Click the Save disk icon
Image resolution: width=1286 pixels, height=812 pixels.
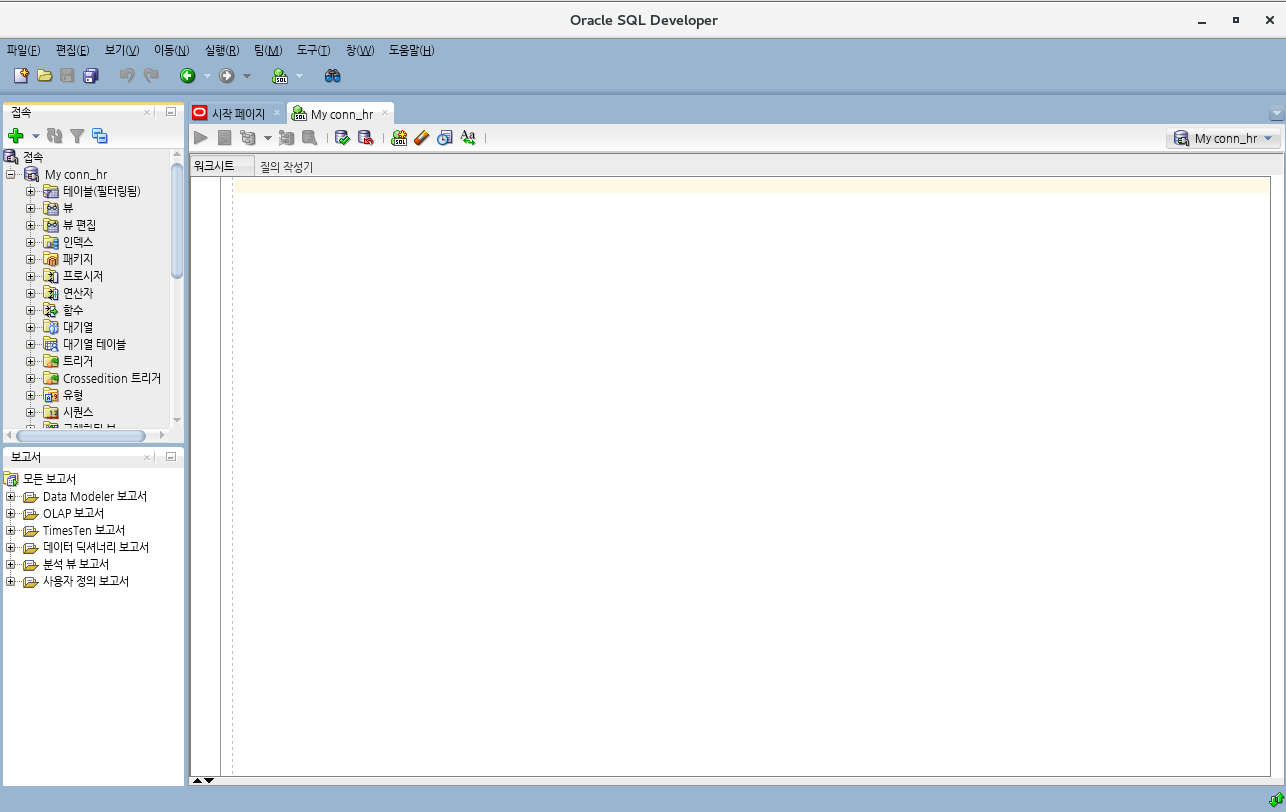[67, 75]
